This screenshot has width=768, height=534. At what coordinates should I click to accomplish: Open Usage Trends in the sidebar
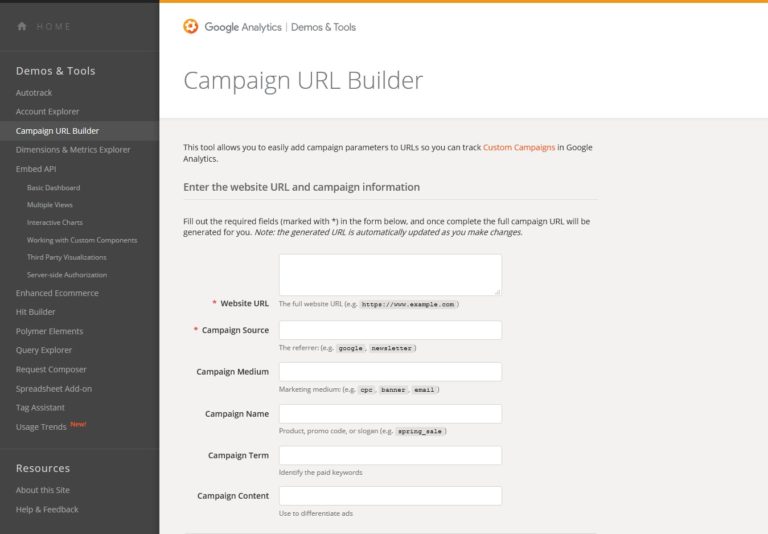point(41,427)
